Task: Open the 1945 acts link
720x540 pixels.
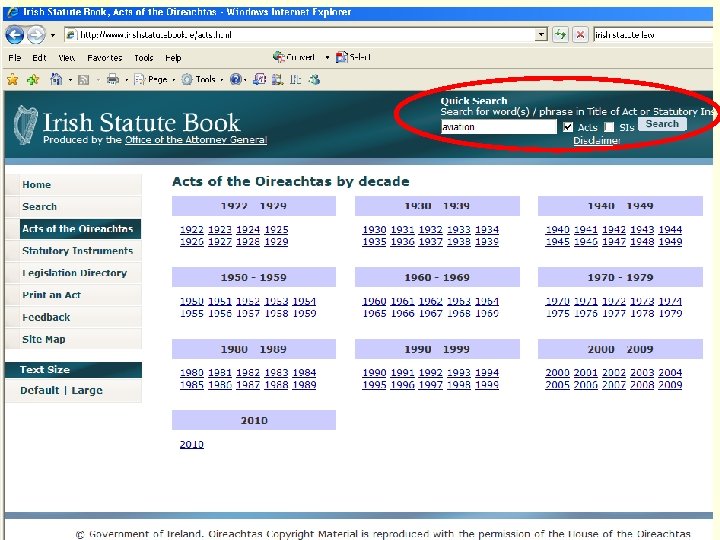Action: point(557,242)
